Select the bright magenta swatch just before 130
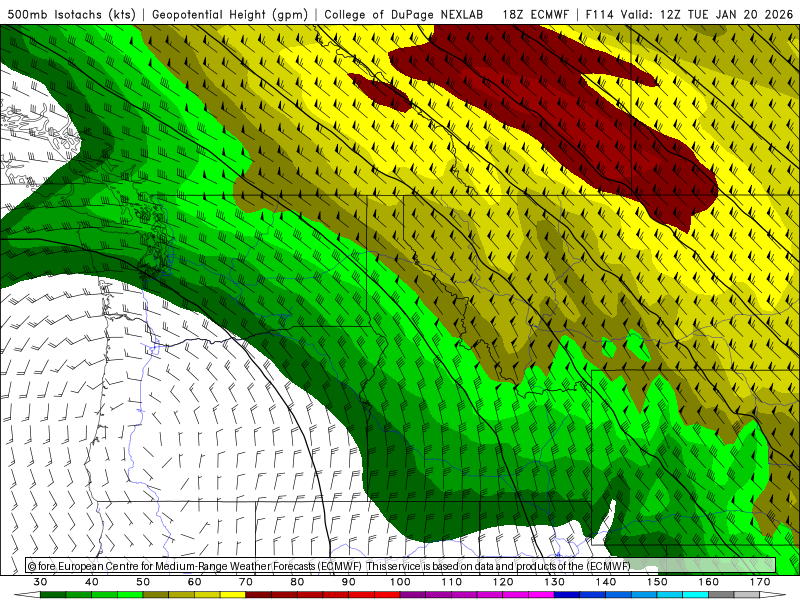Image resolution: width=800 pixels, height=600 pixels. pos(541,595)
